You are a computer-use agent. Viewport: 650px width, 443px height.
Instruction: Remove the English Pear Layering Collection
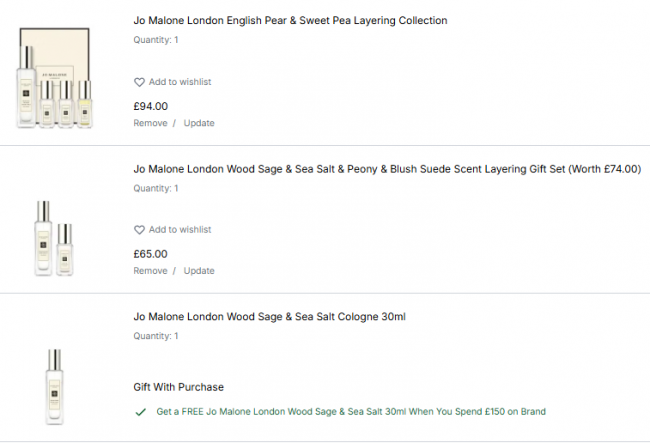coord(151,123)
